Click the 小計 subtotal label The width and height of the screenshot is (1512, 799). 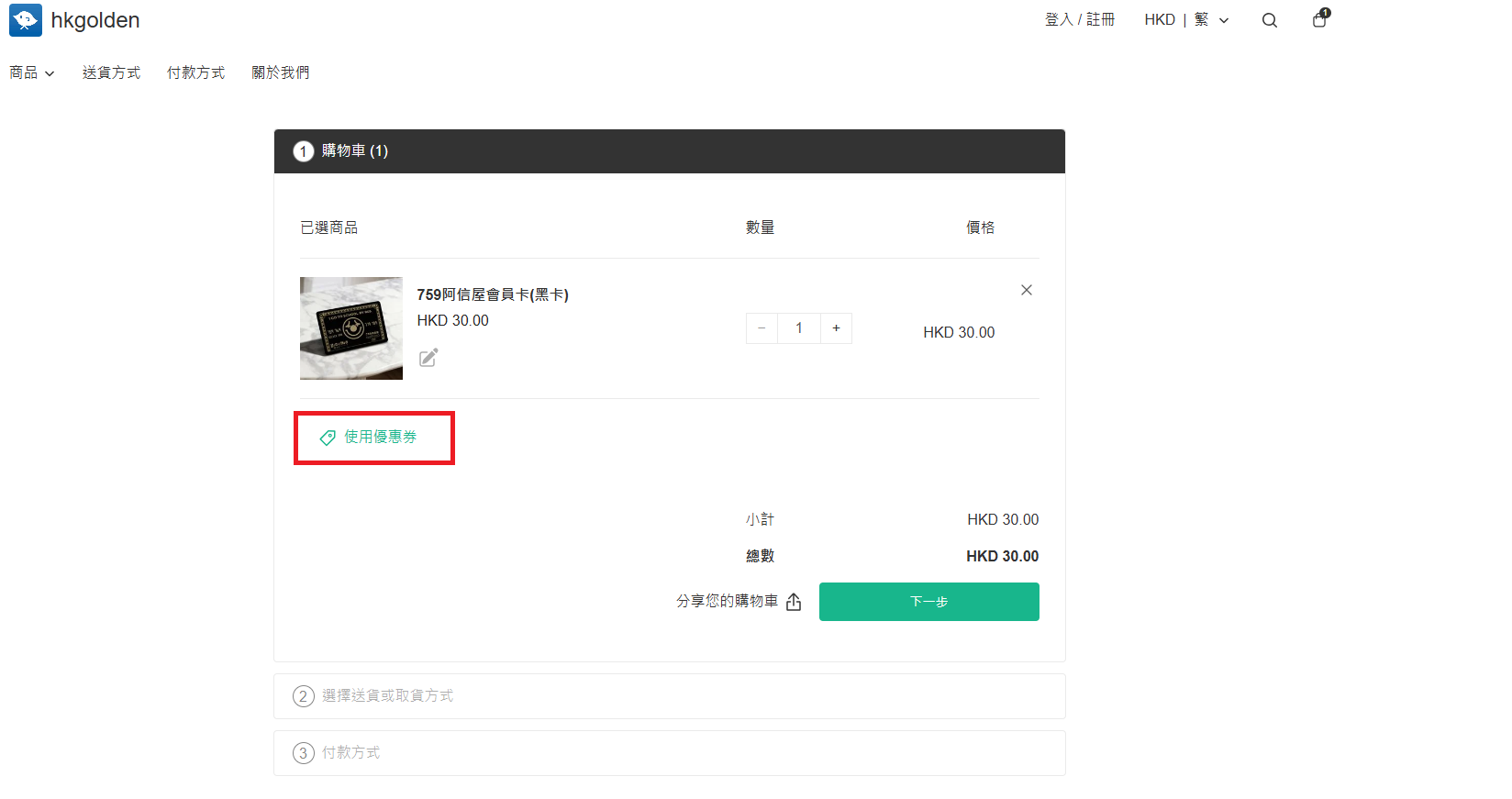point(760,519)
